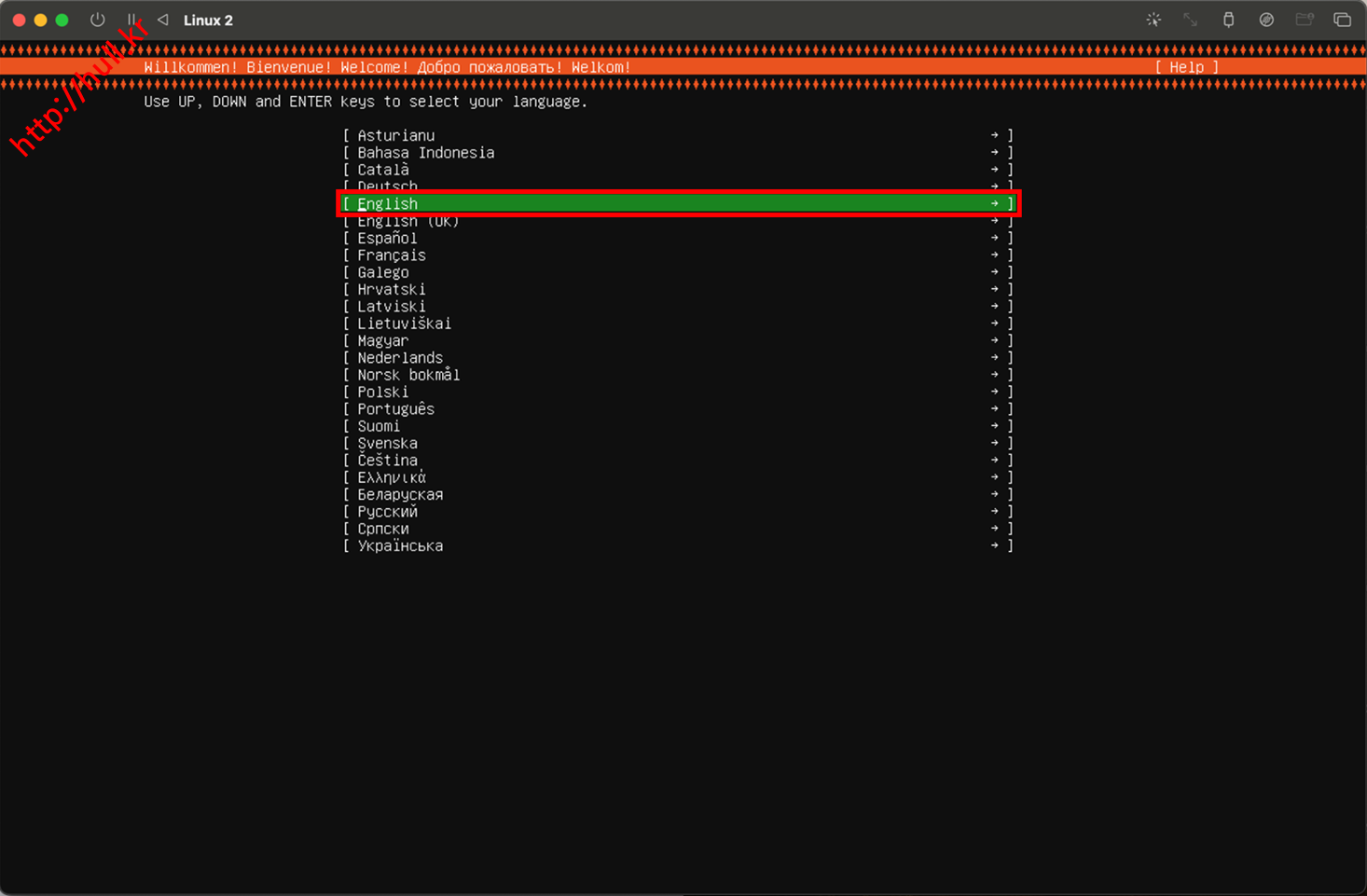Select Nederlands language
Viewport: 1367px width, 896px height.
(x=678, y=358)
